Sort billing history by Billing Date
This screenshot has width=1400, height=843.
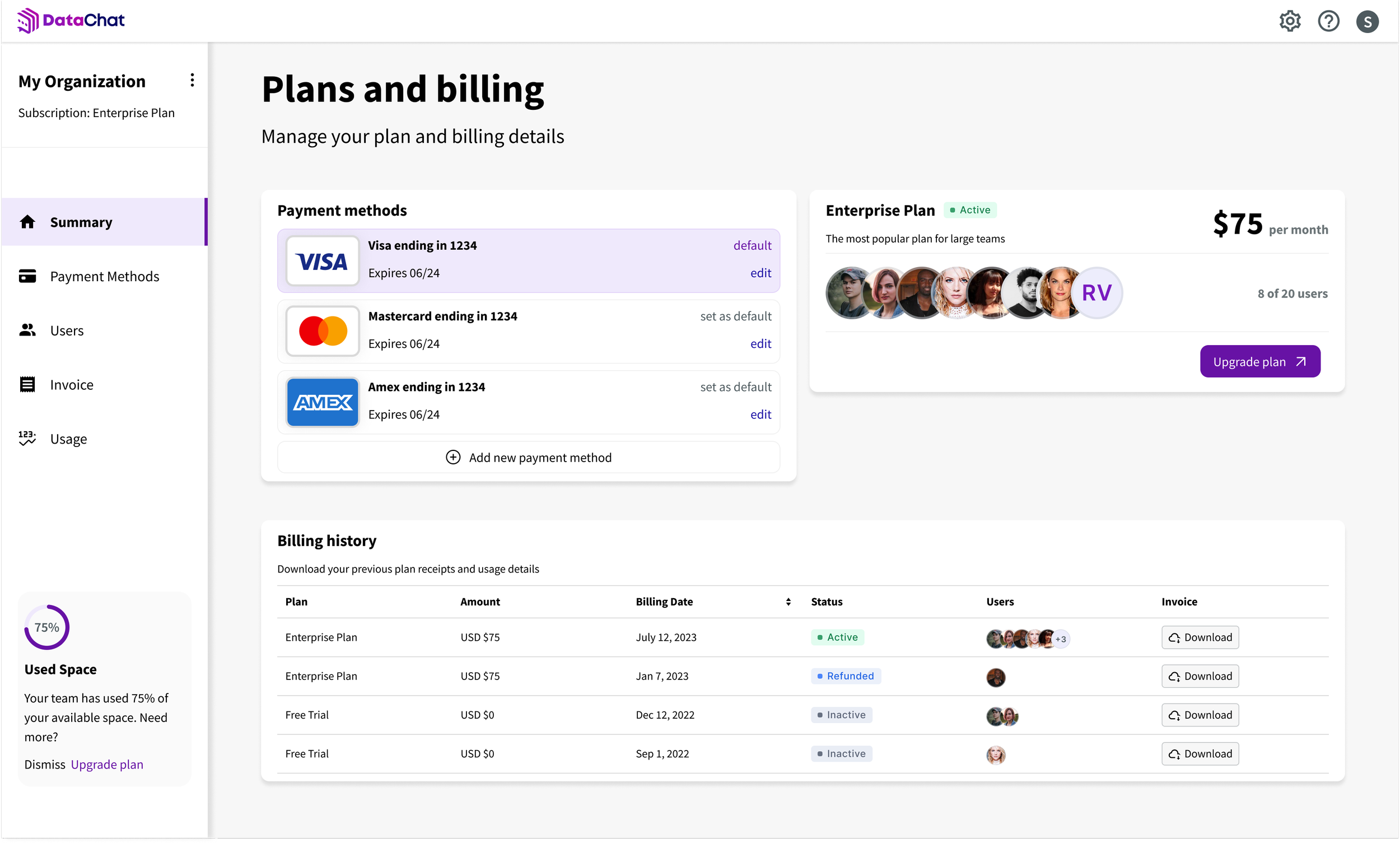(x=788, y=602)
